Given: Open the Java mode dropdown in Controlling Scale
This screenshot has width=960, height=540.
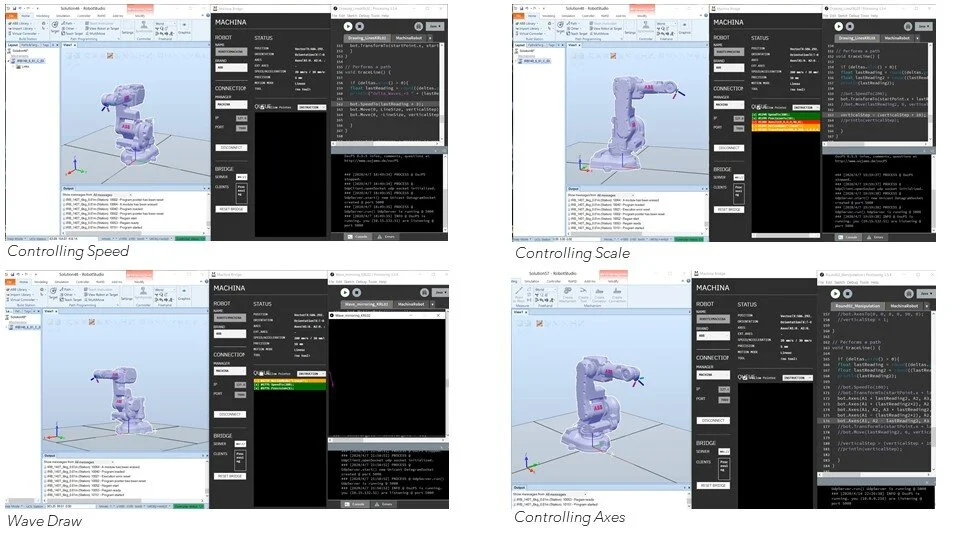Looking at the screenshot, I should coord(924,26).
